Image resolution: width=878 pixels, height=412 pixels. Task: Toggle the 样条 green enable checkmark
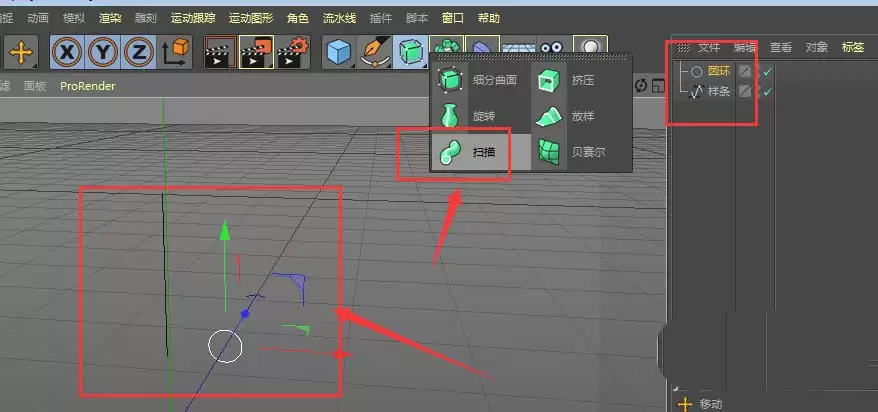tap(768, 91)
